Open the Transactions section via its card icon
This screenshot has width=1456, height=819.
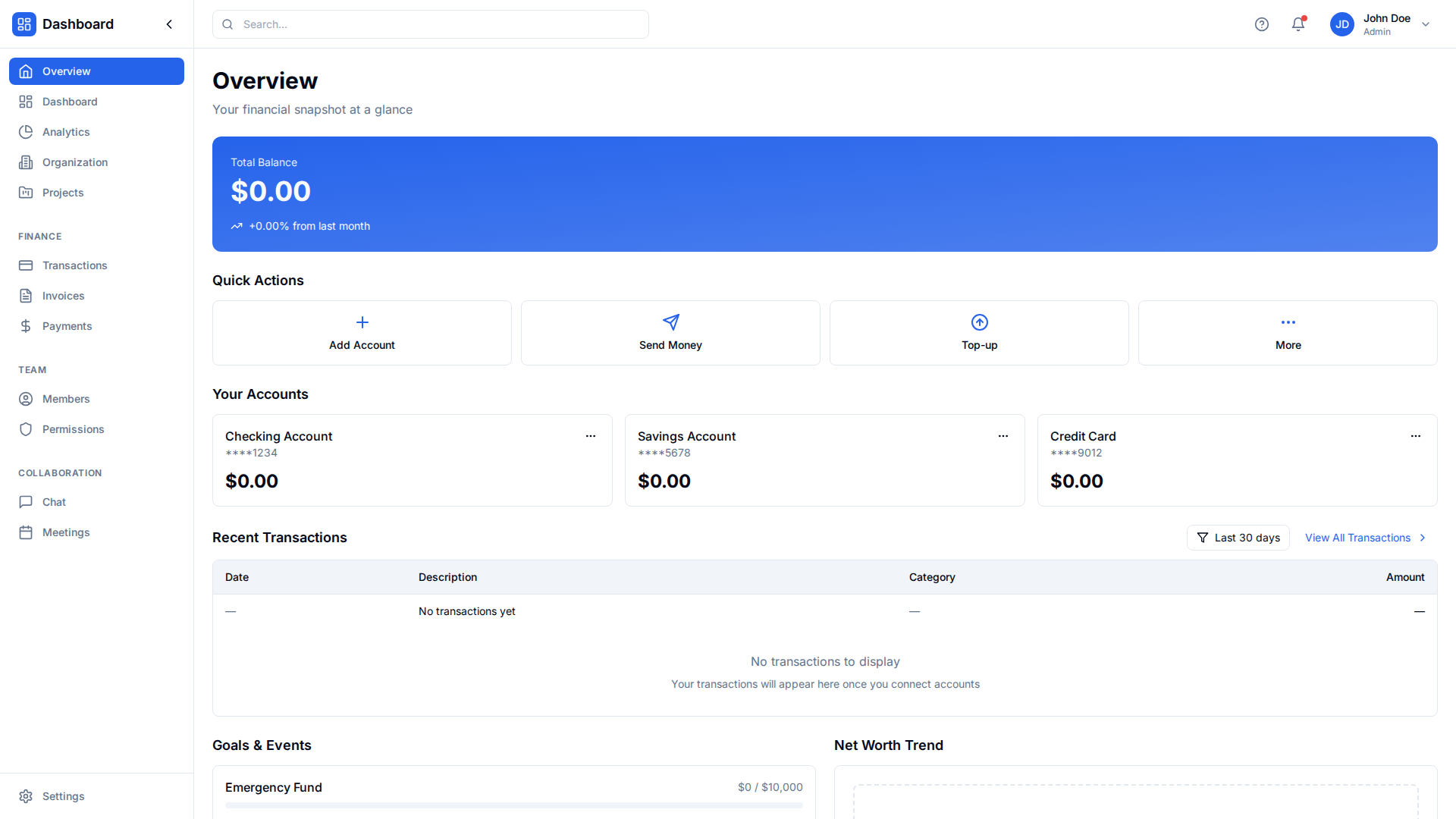[26, 265]
